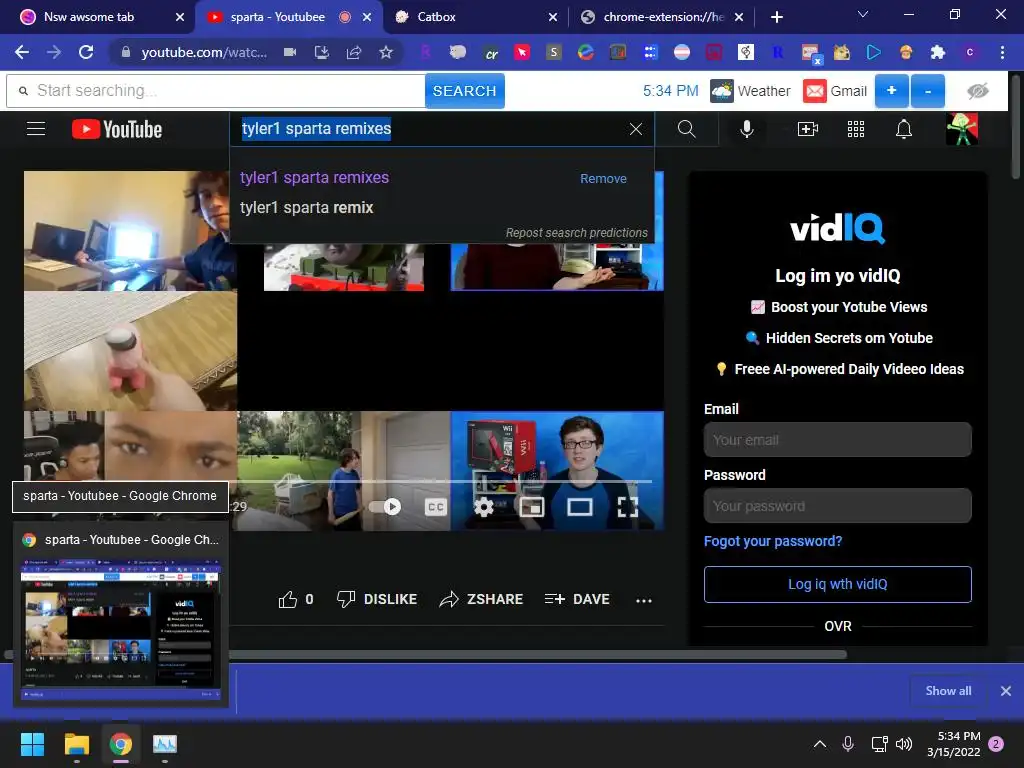Share this page icon in address bar

[354, 52]
